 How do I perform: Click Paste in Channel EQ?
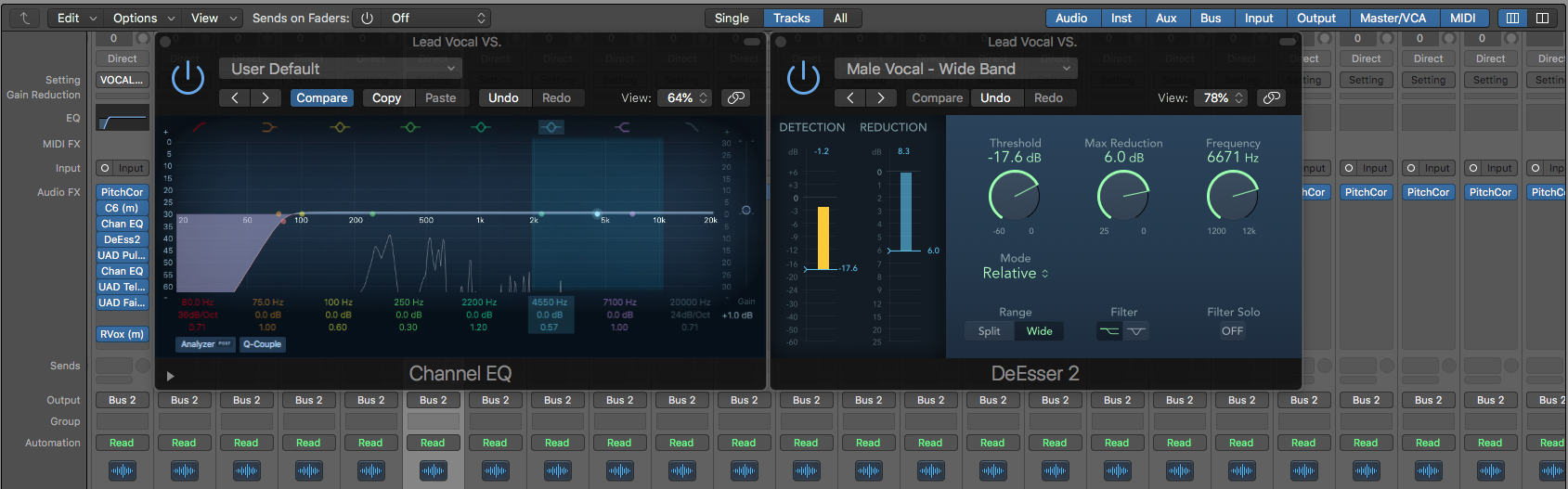[x=441, y=97]
